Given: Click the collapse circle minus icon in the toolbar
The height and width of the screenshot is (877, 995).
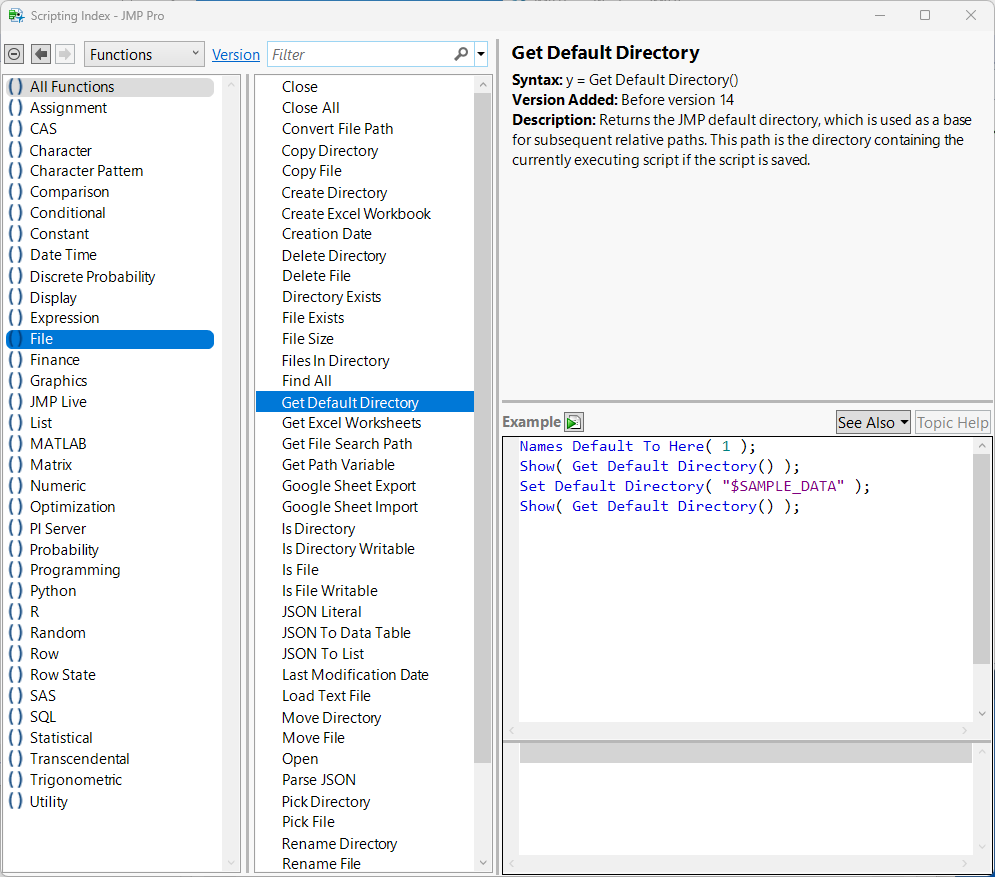Looking at the screenshot, I should [x=14, y=54].
